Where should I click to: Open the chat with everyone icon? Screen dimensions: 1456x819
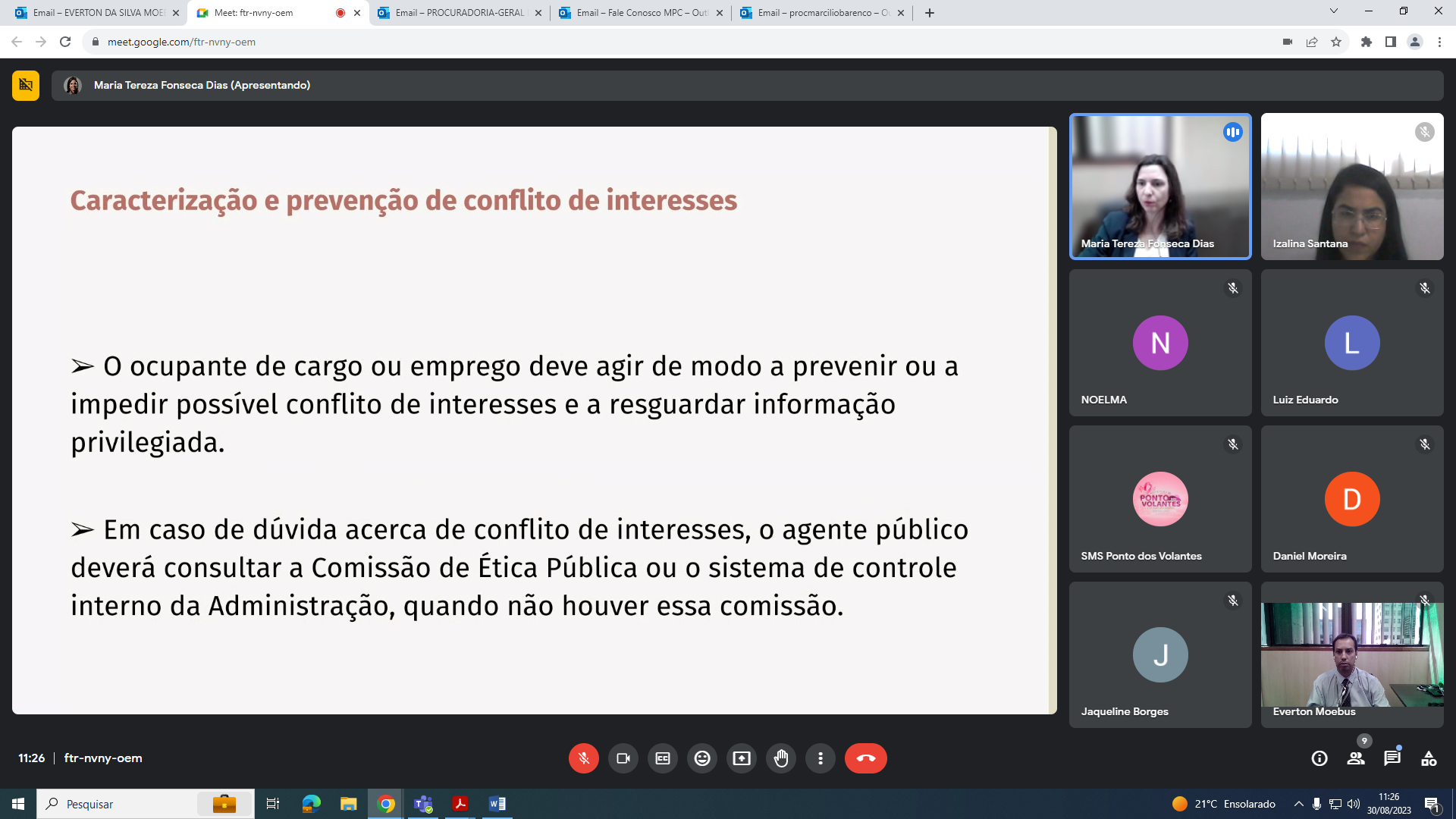[x=1392, y=758]
